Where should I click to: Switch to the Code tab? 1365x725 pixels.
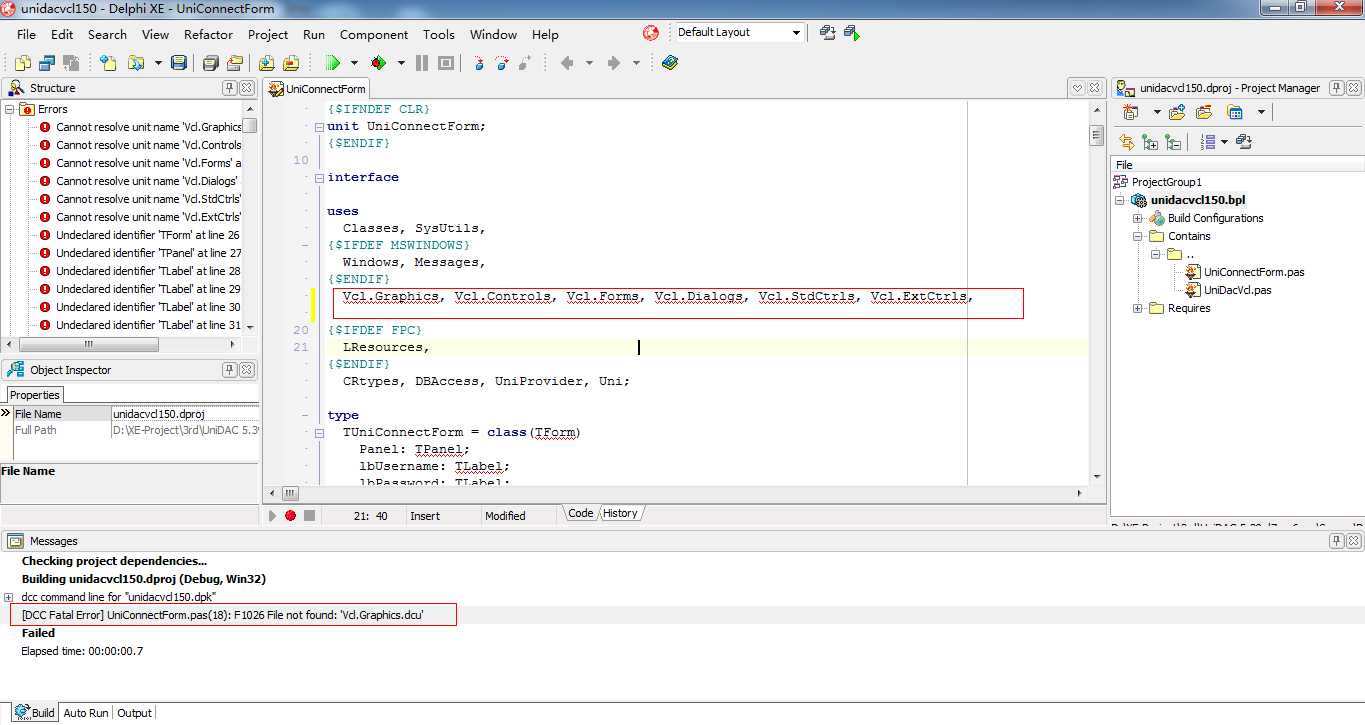point(581,513)
